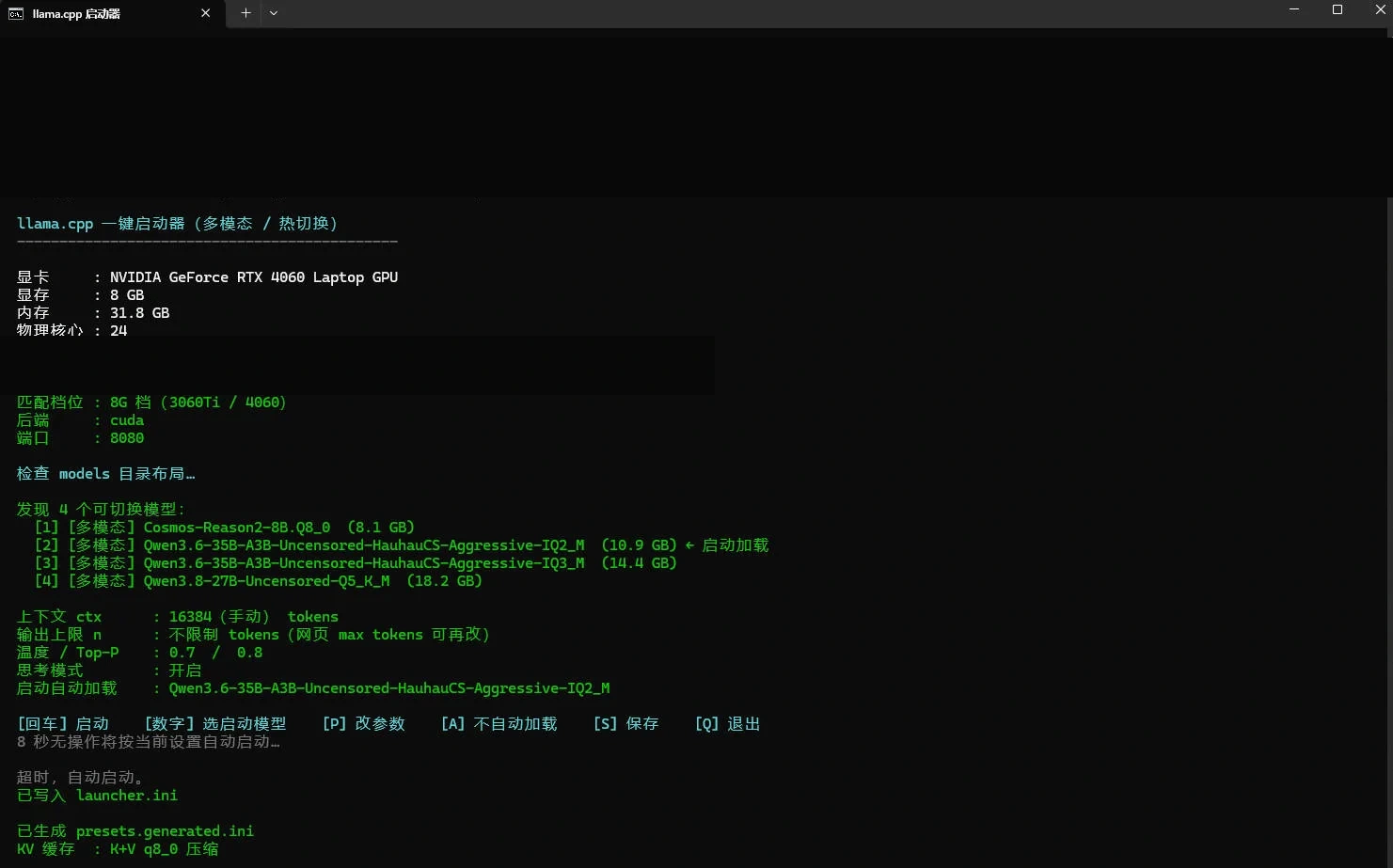Click the '超时, 自动启动。' line
The width and height of the screenshot is (1393, 868).
click(x=81, y=778)
